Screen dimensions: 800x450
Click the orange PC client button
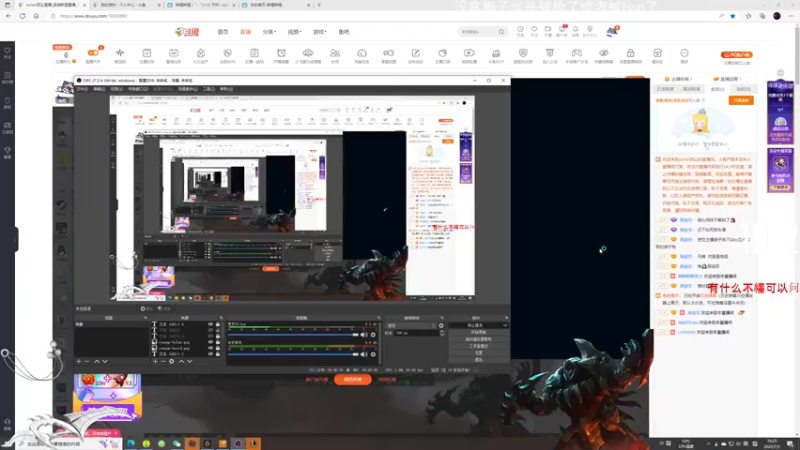click(x=736, y=55)
